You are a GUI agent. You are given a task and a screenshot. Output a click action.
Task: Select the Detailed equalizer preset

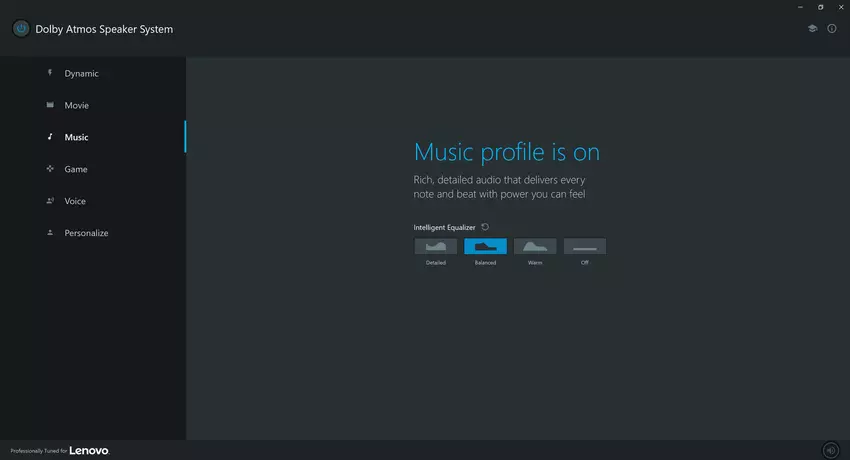[x=435, y=246]
